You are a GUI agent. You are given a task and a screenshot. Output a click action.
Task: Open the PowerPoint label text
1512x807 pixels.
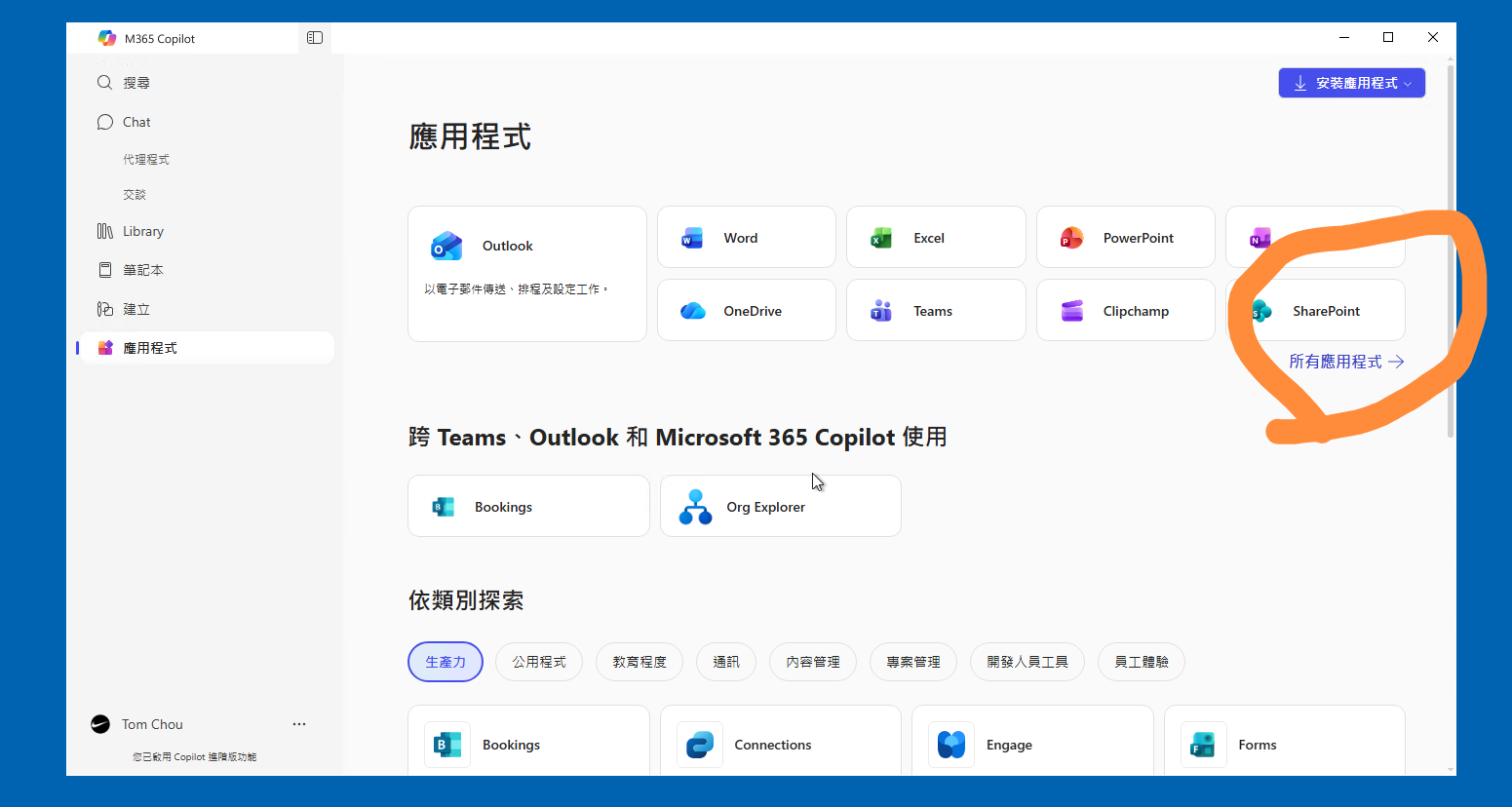pos(1139,238)
